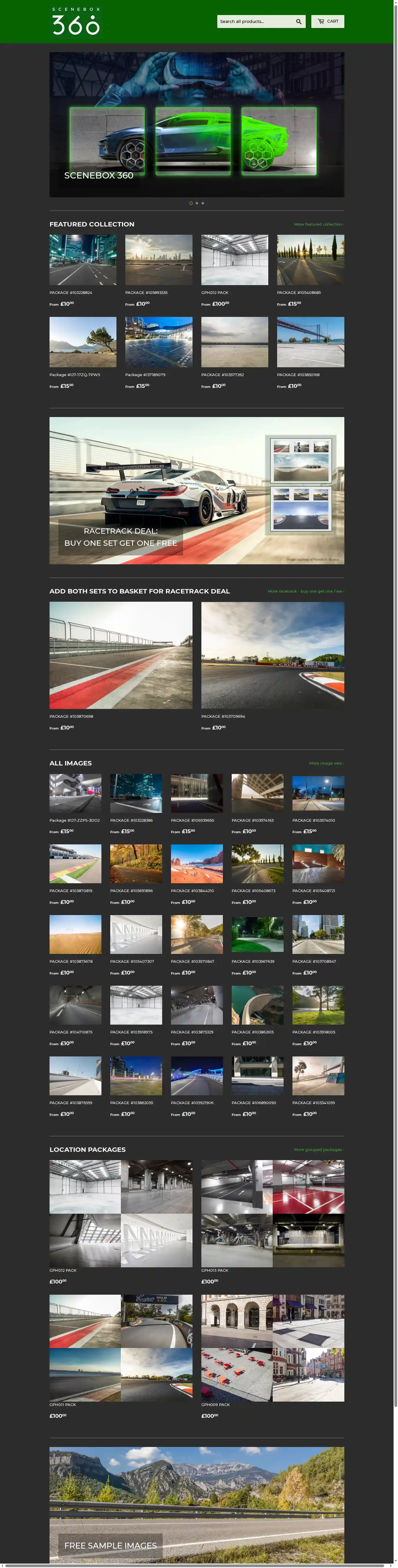Select the Package #103875678 desert thumbnail
398x1568 pixels.
click(x=75, y=934)
